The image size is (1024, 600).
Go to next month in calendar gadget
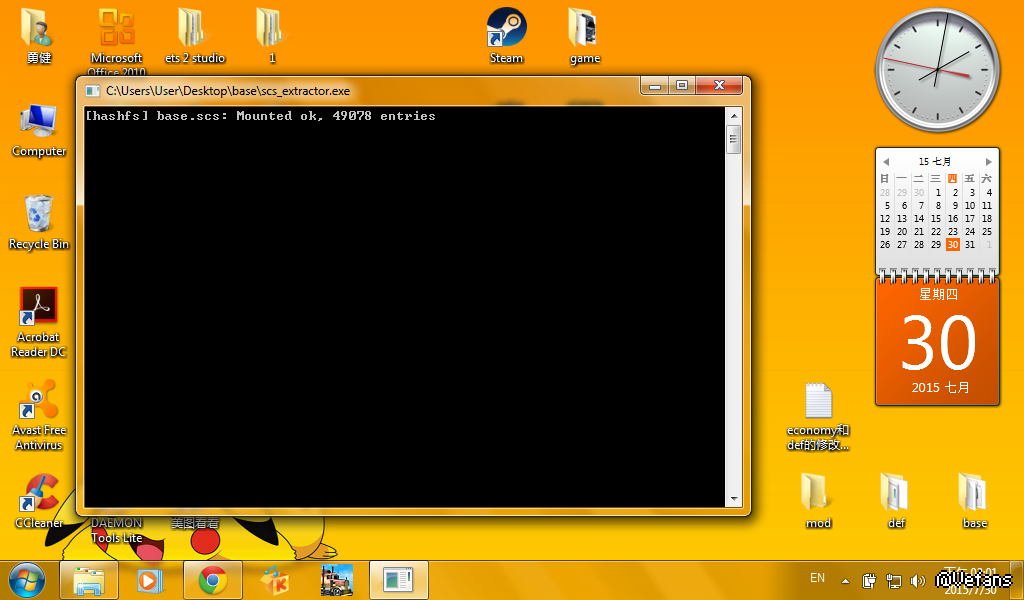click(989, 162)
